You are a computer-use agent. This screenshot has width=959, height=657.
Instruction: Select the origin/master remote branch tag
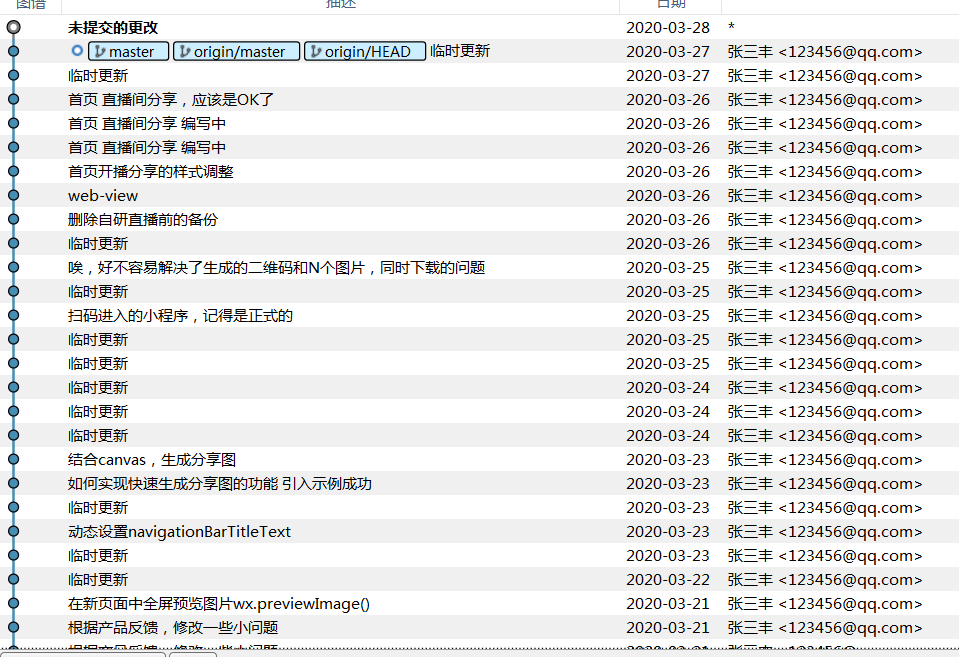pyautogui.click(x=236, y=52)
